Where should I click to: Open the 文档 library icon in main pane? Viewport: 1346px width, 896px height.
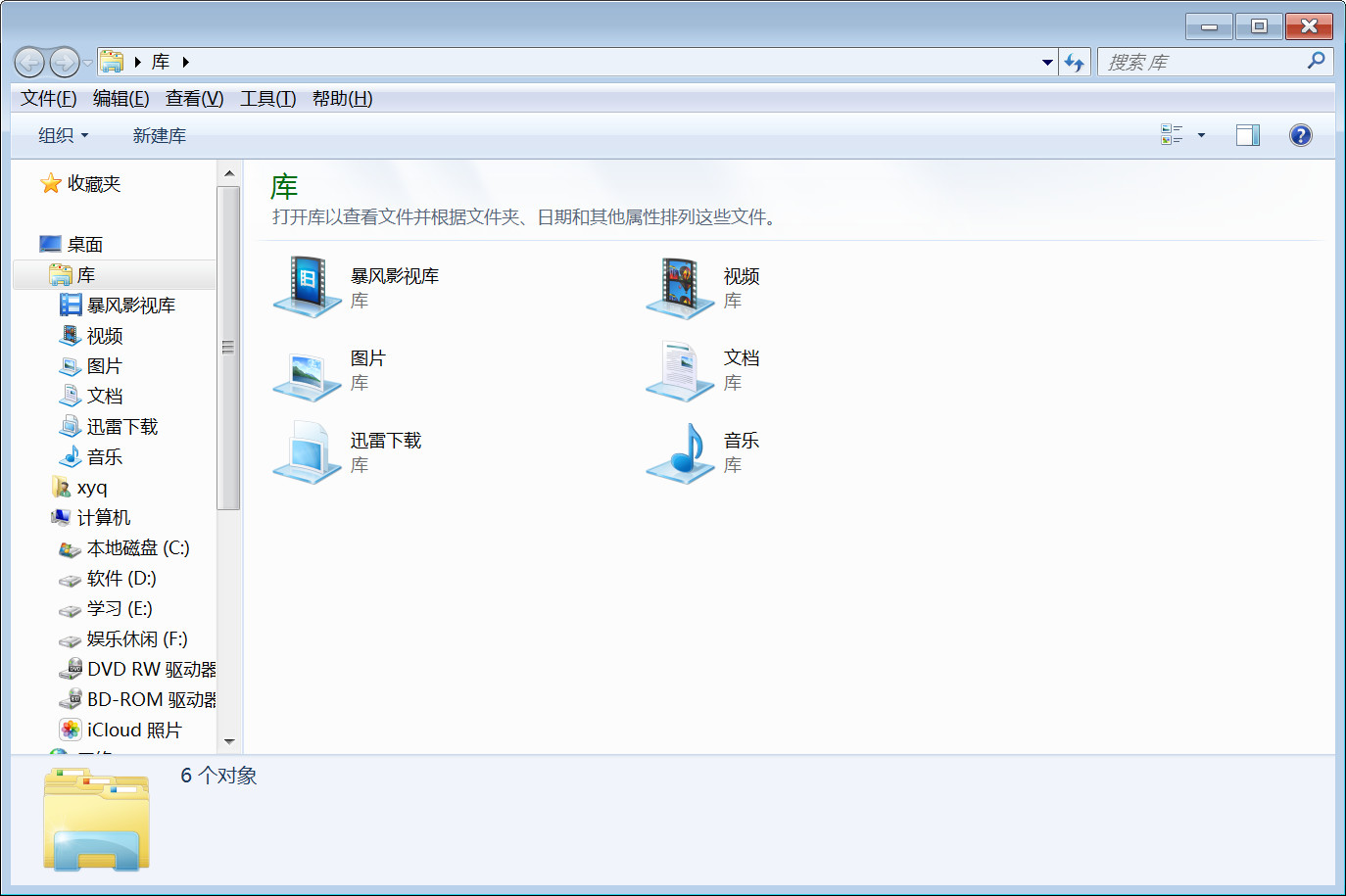click(x=680, y=370)
